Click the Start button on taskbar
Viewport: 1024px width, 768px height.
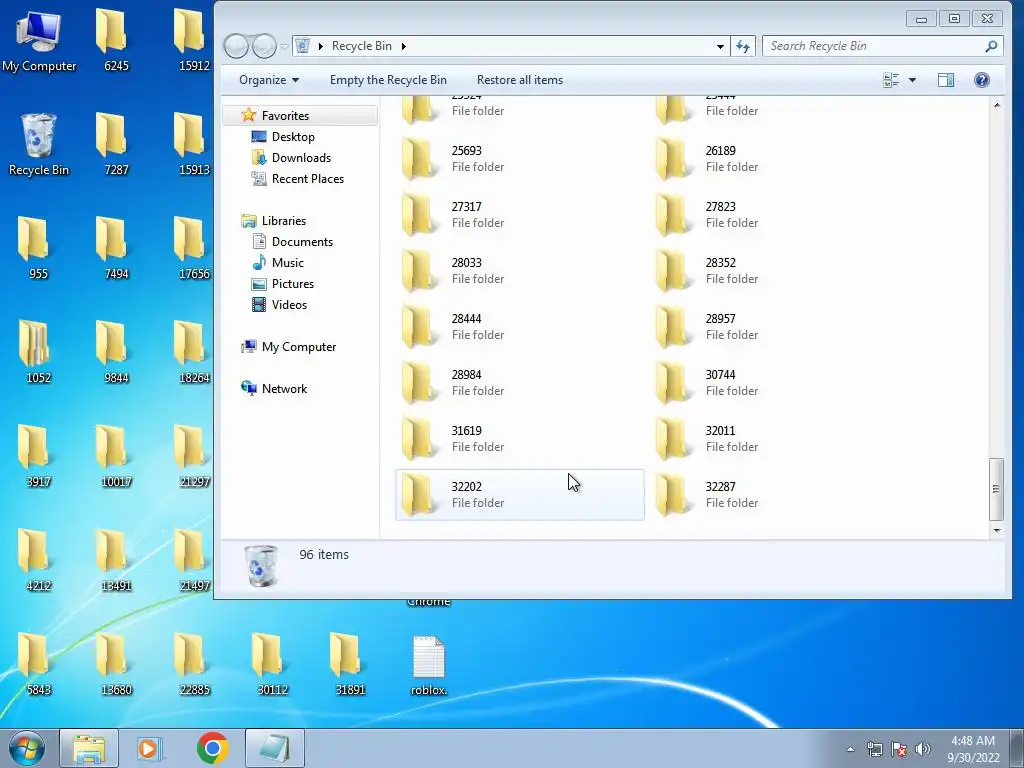tap(27, 748)
